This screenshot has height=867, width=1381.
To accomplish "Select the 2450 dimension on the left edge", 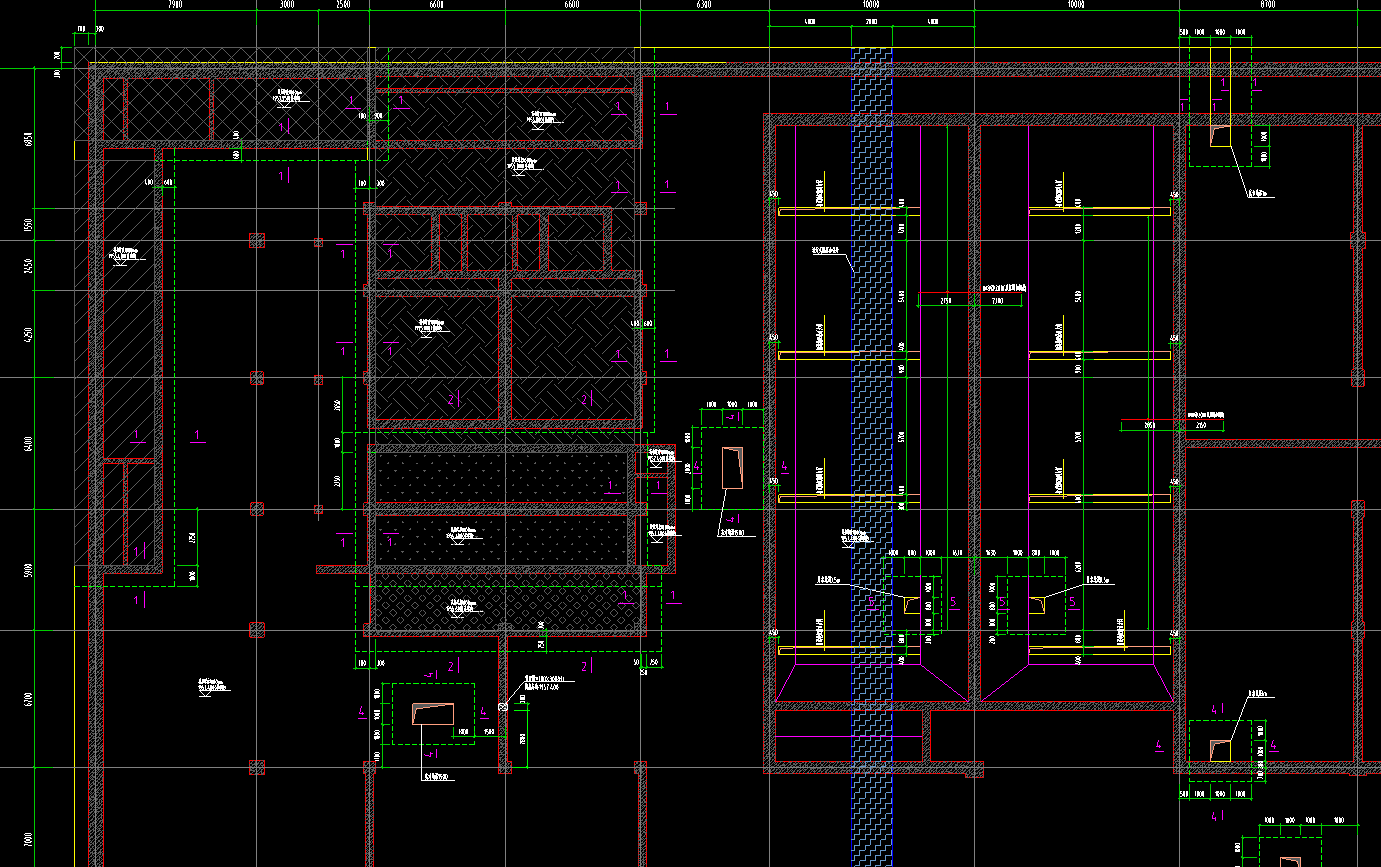I will [28, 268].
